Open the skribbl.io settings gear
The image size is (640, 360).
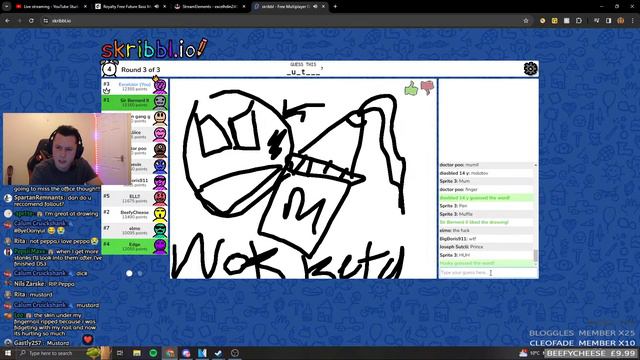point(530,69)
